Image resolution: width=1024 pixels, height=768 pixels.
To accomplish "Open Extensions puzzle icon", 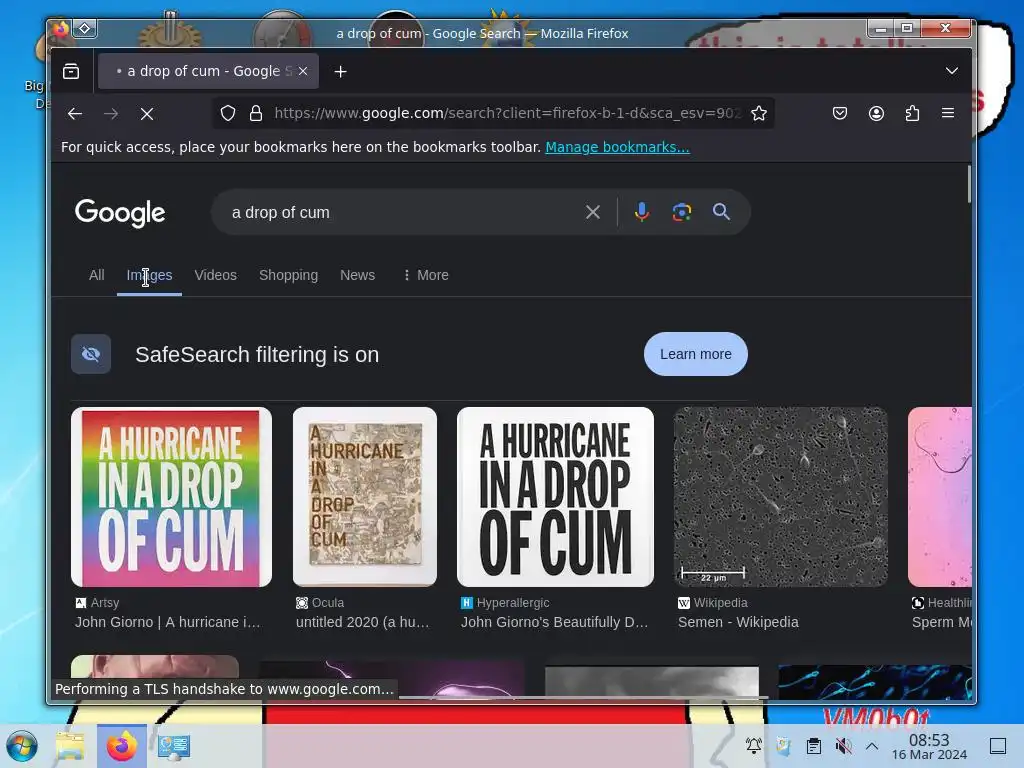I will [x=912, y=113].
